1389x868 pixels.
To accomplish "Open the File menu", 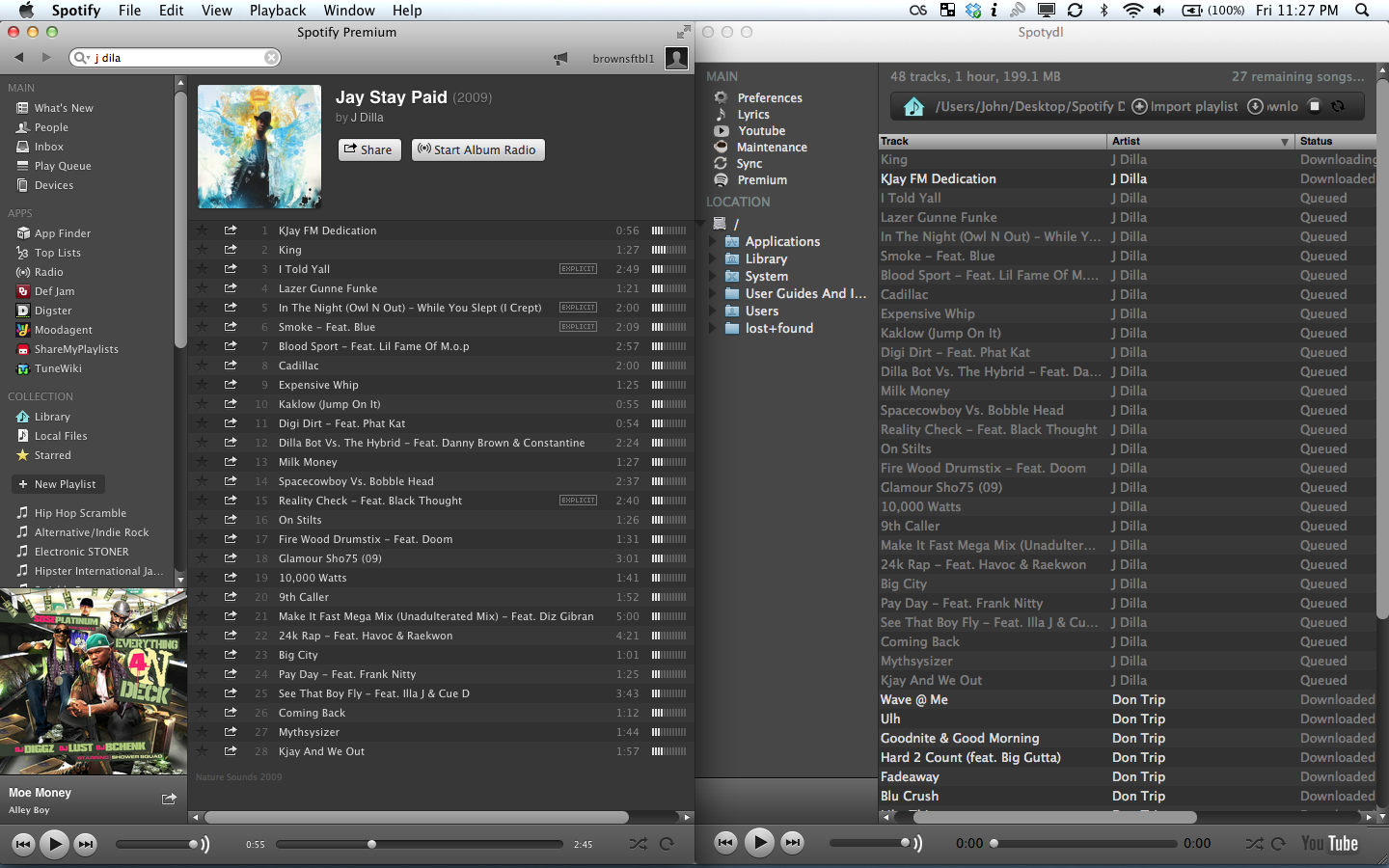I will coord(129,11).
